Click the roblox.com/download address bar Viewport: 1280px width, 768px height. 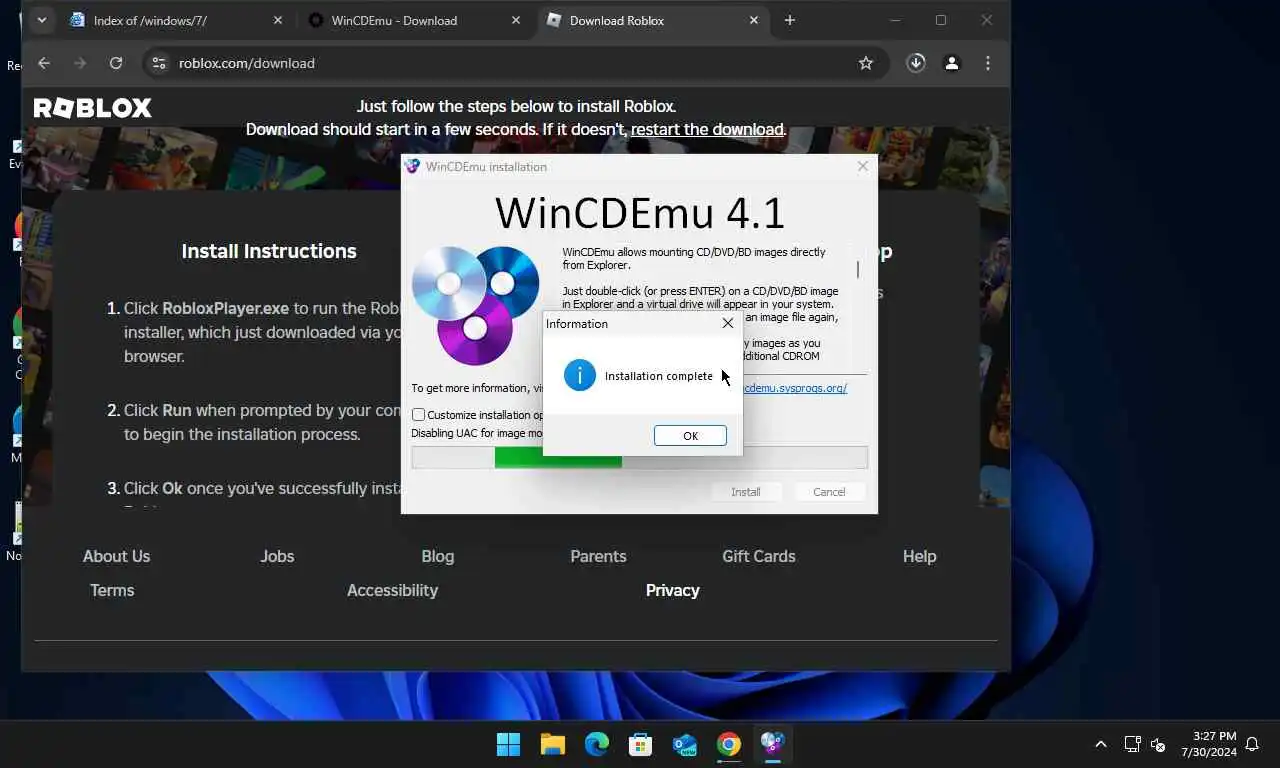pos(514,63)
